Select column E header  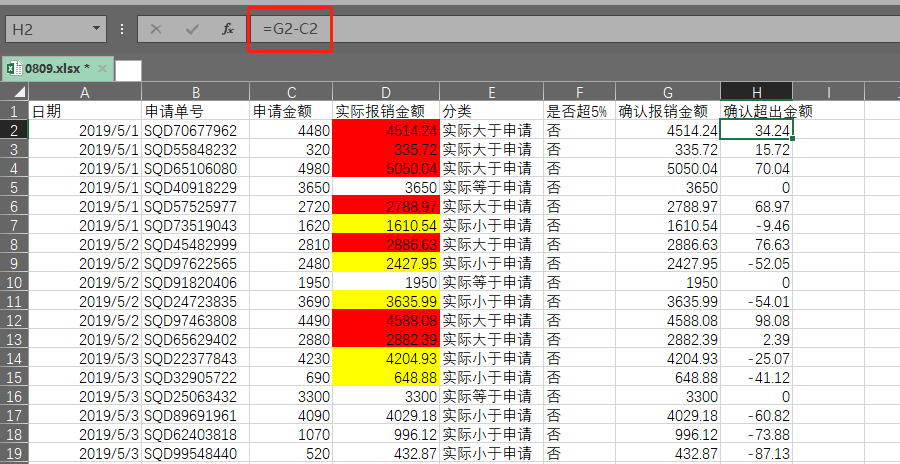pyautogui.click(x=492, y=92)
